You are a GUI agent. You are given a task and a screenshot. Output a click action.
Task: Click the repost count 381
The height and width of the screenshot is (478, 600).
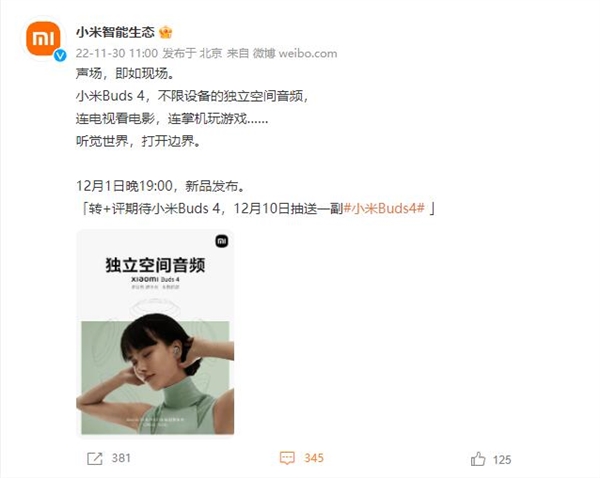pos(121,458)
